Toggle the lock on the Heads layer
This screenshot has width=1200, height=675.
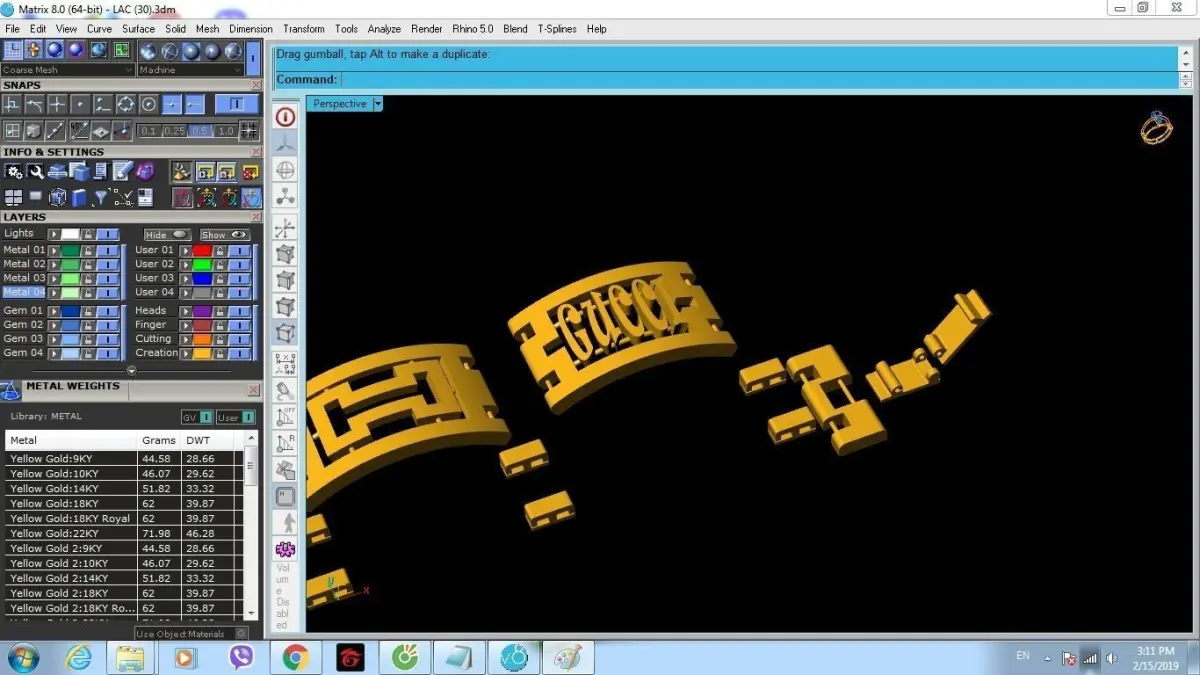tap(220, 312)
